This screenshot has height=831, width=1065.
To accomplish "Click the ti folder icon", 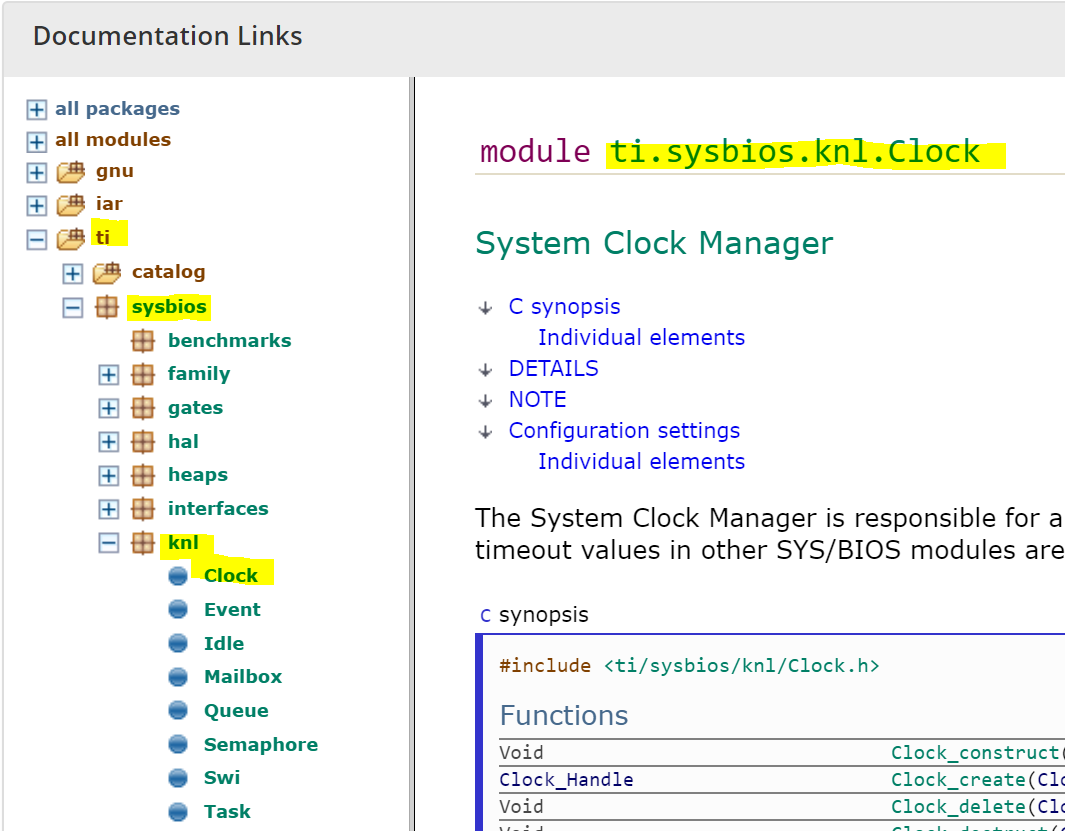I will pyautogui.click(x=71, y=238).
